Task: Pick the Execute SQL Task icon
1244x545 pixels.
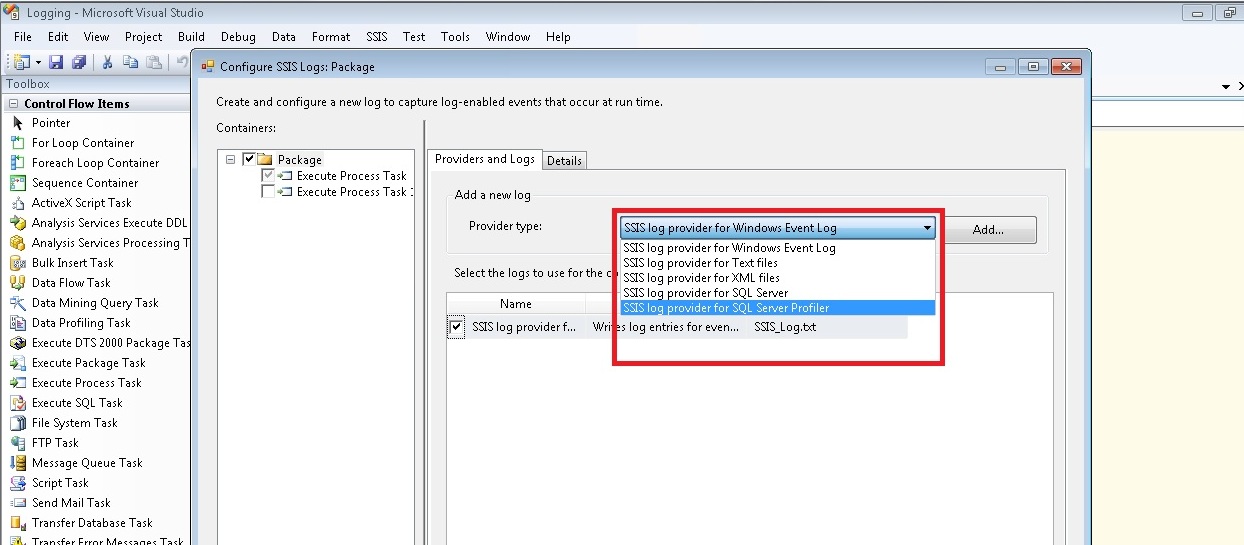Action: pos(17,403)
